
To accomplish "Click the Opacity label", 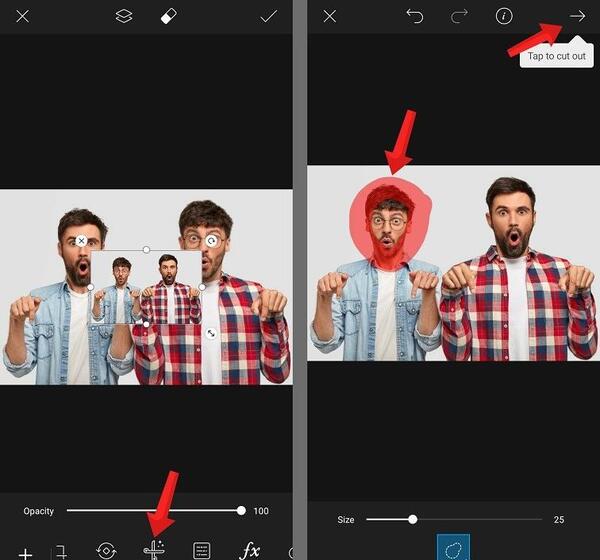I will coord(38,511).
